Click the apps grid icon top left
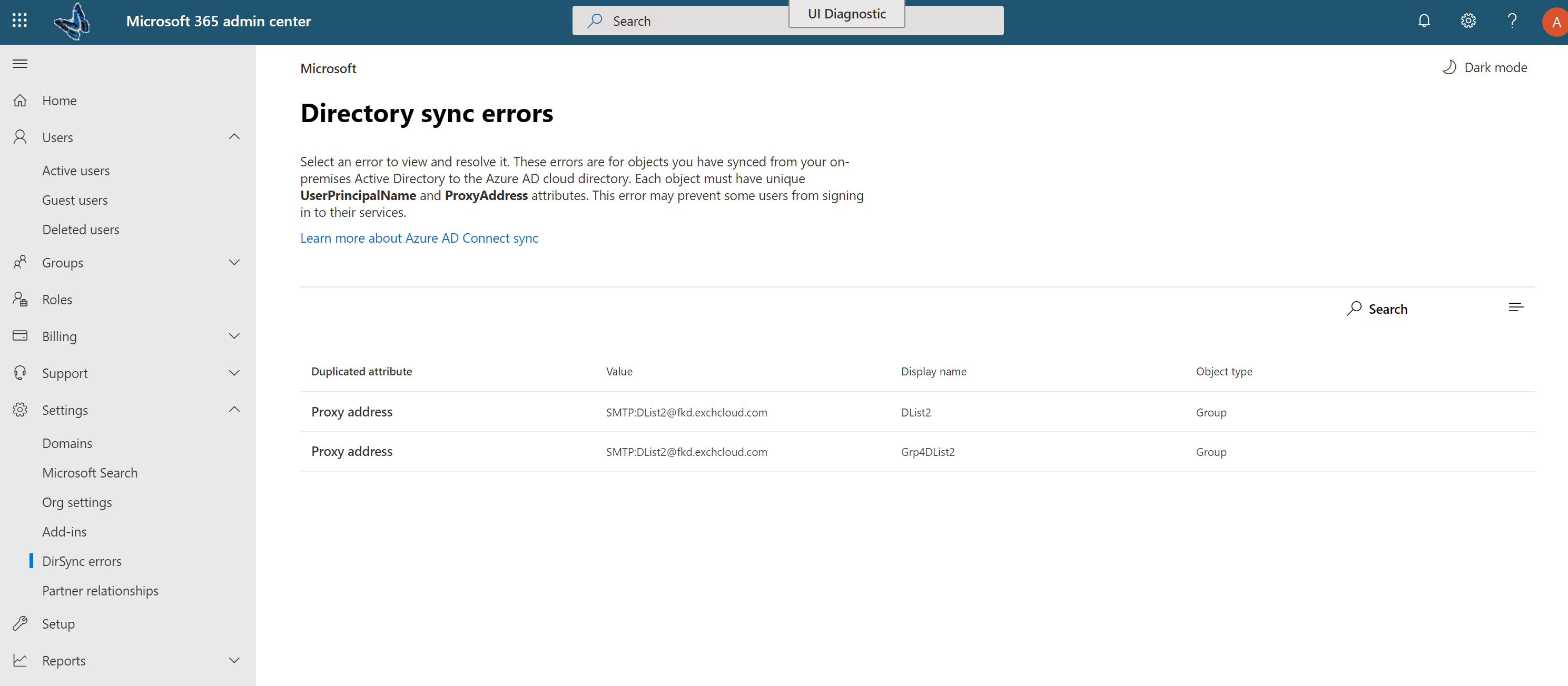This screenshot has height=686, width=1568. (x=18, y=19)
